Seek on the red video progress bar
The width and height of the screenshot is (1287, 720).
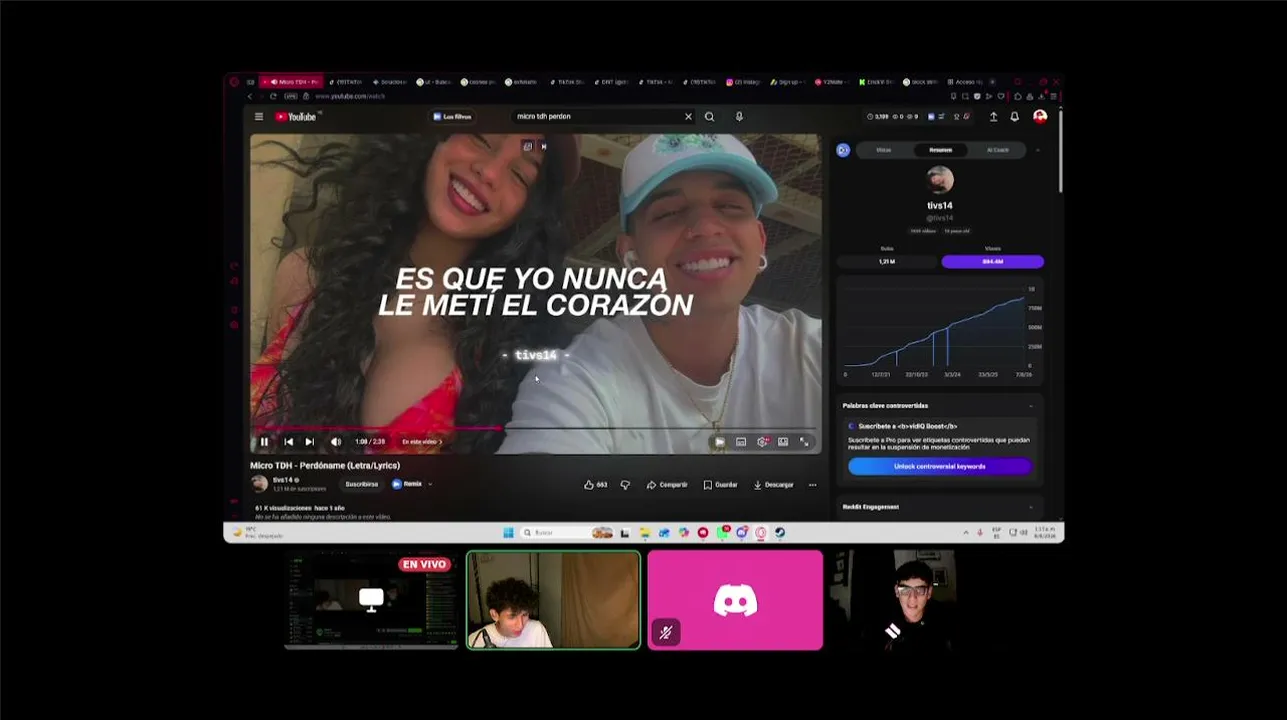[x=376, y=428]
